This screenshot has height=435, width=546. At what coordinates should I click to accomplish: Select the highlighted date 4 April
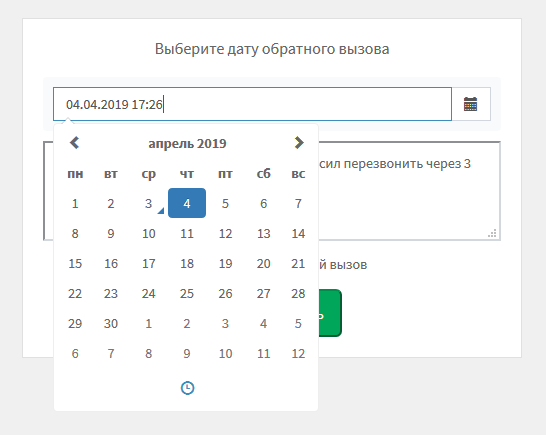(187, 203)
